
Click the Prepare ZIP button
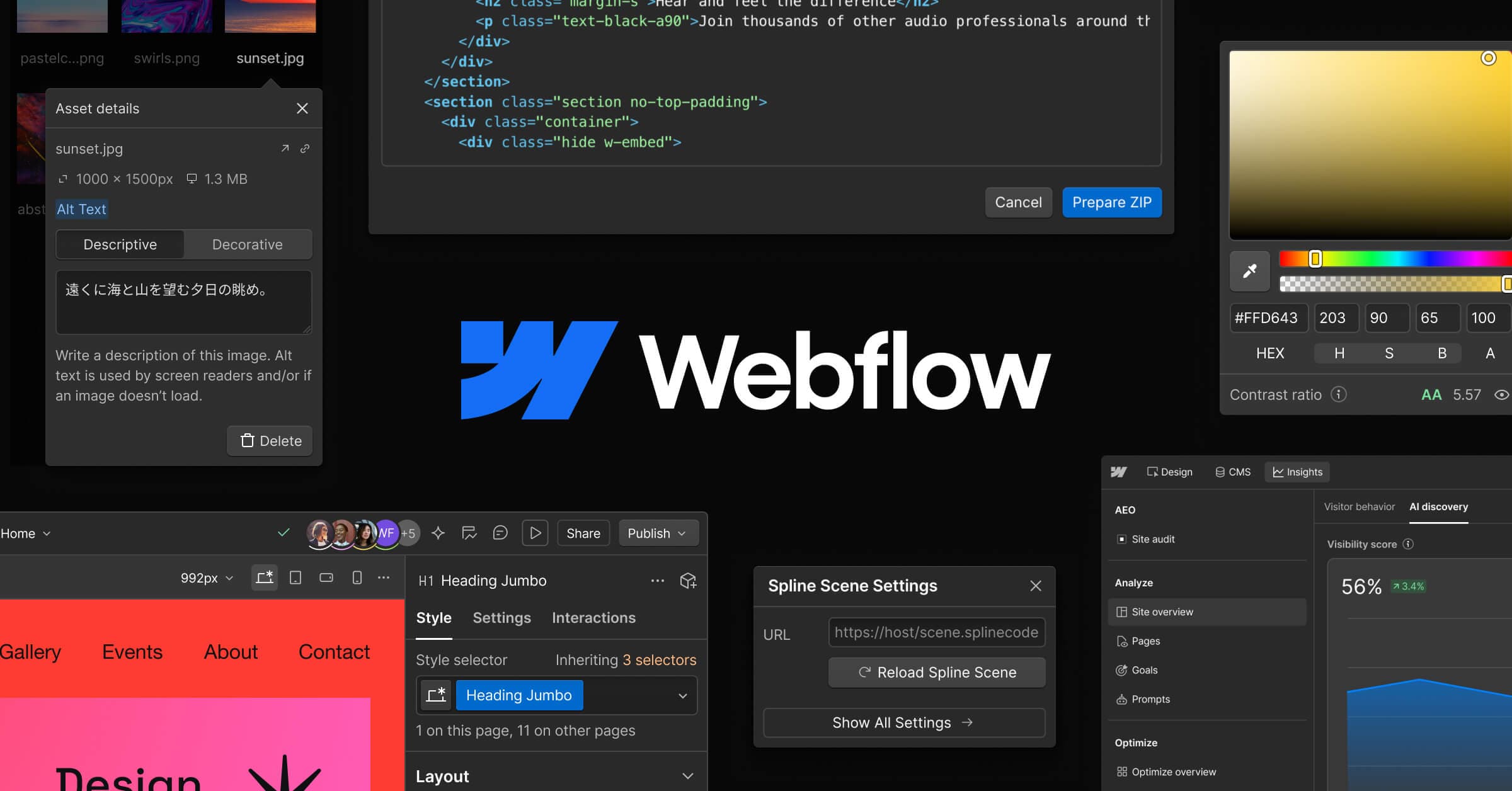pyautogui.click(x=1112, y=202)
